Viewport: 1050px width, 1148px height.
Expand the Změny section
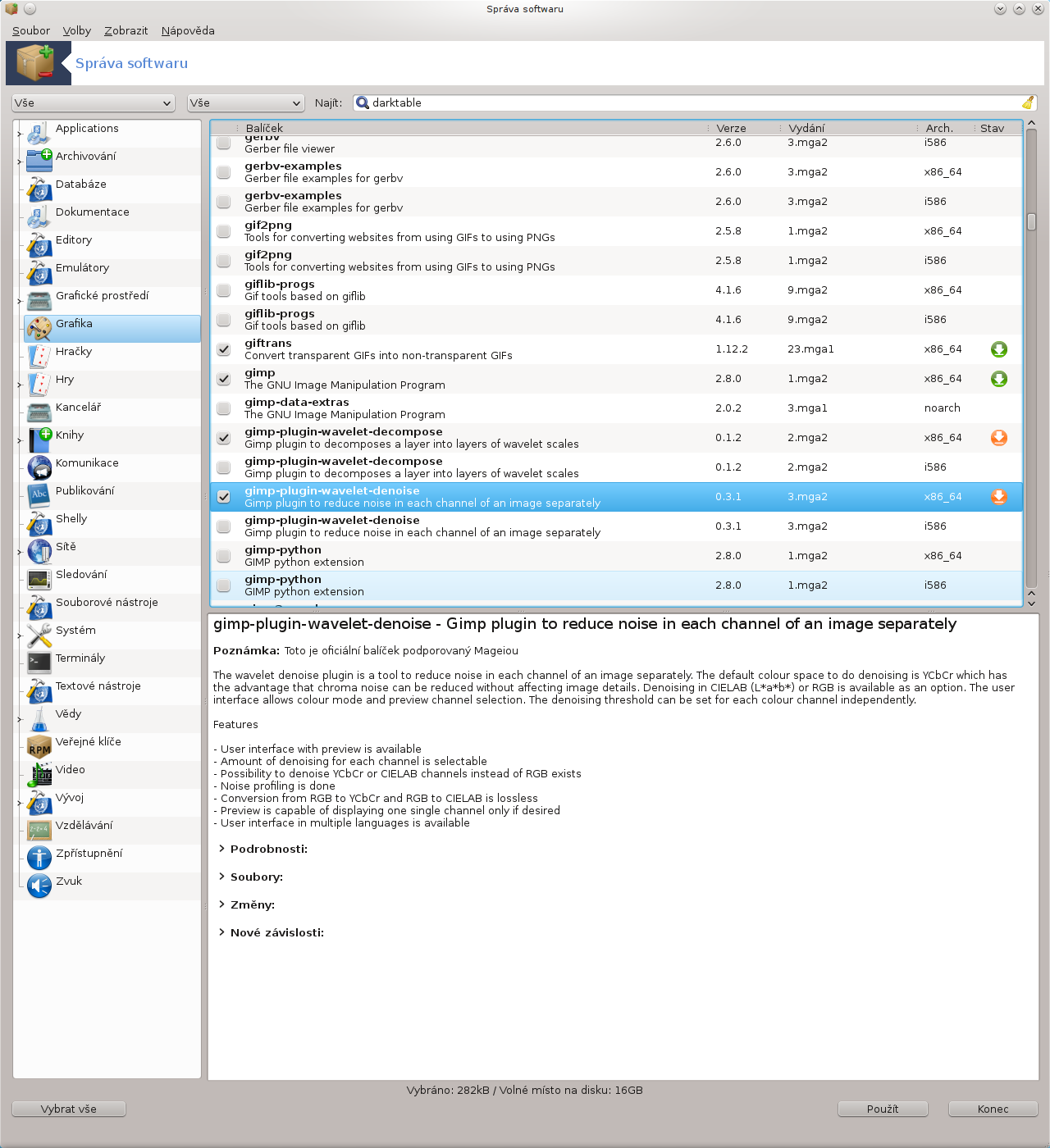pyautogui.click(x=221, y=904)
